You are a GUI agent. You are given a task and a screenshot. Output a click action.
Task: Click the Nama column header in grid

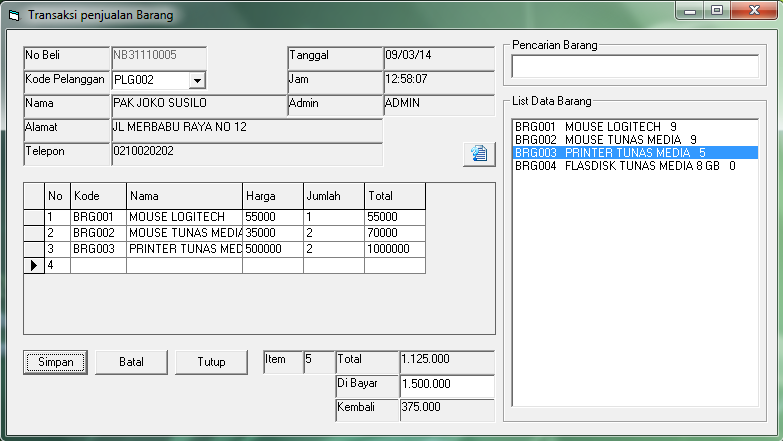click(184, 196)
